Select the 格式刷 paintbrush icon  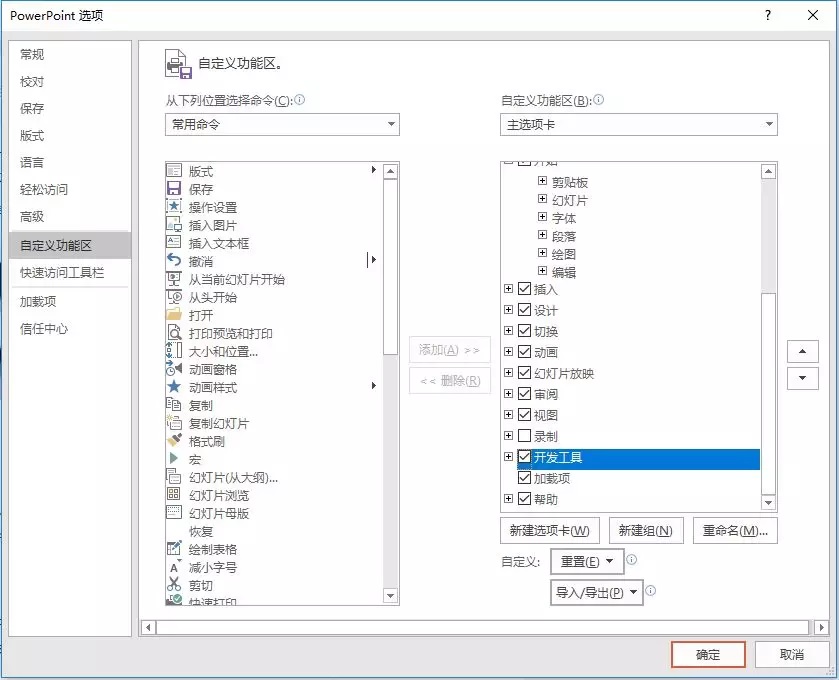click(174, 440)
